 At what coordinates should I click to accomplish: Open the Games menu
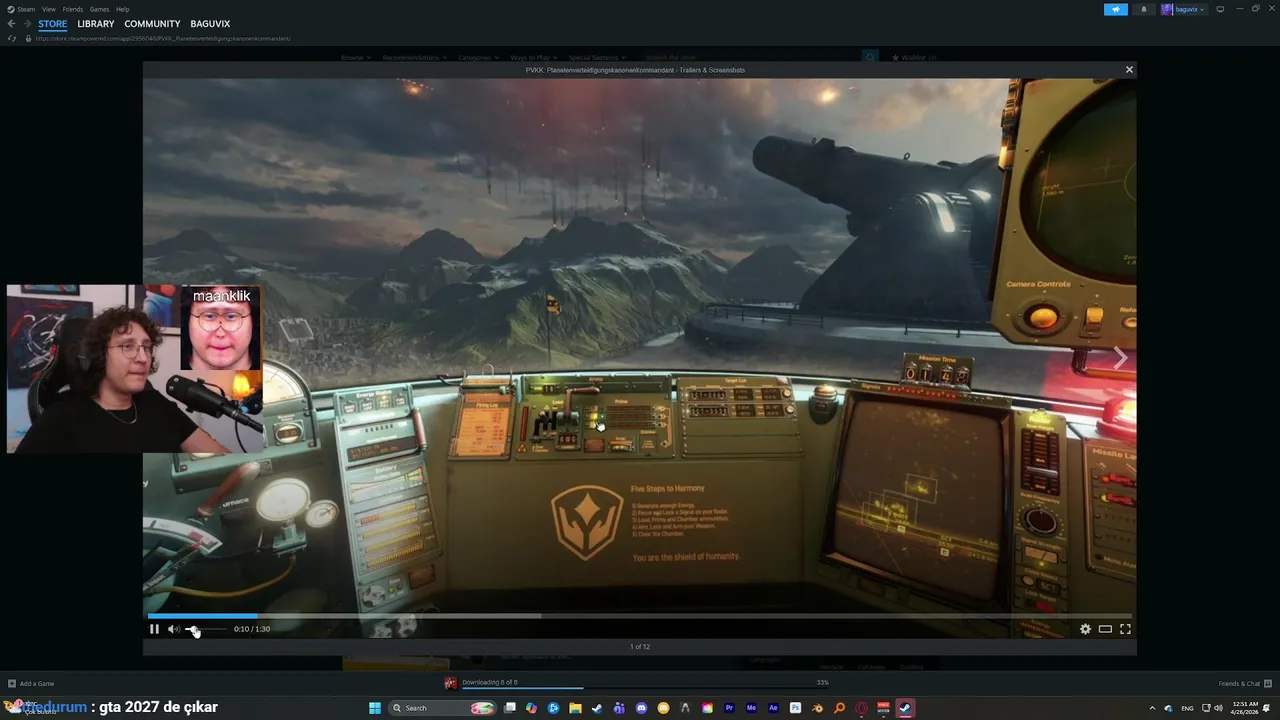coord(100,9)
